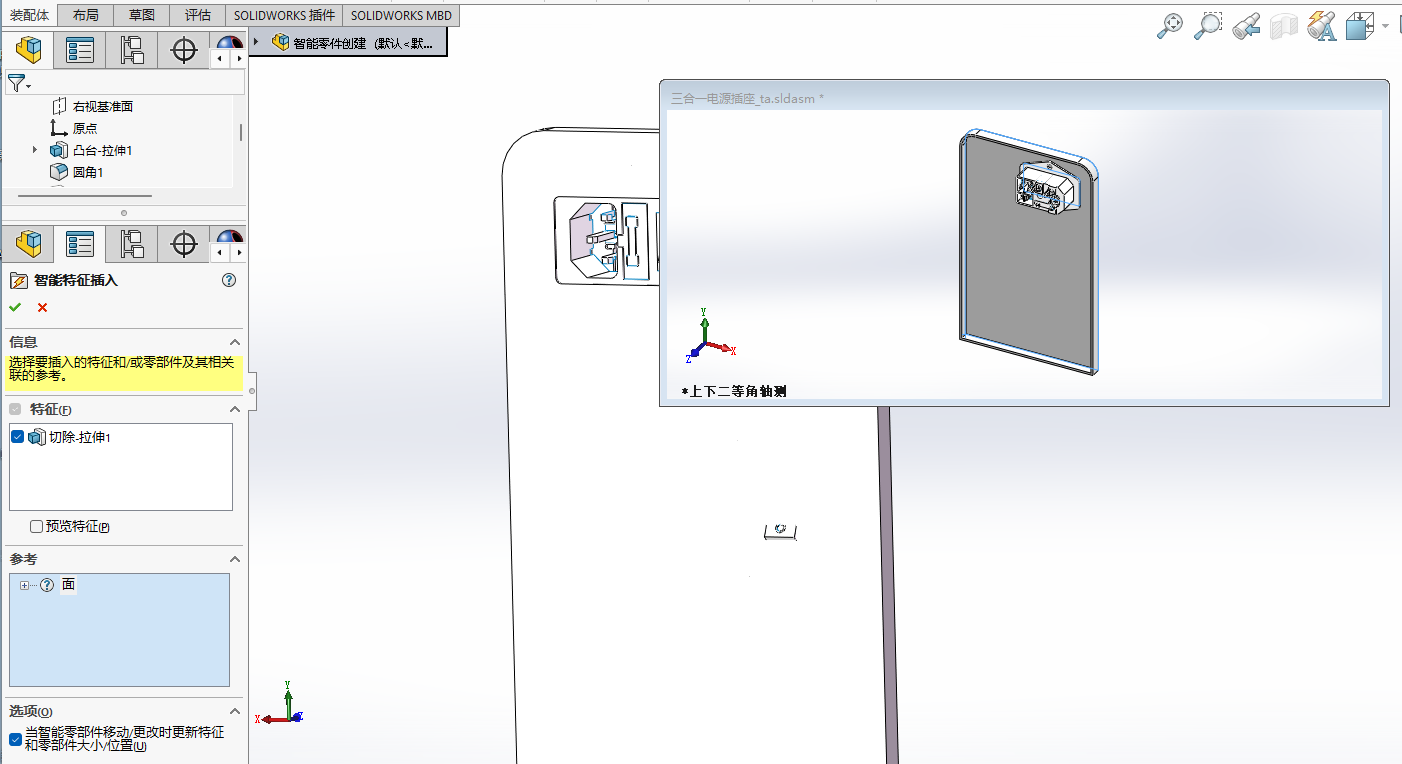1402x764 pixels.
Task: Cancel with the red X icon
Action: click(42, 307)
